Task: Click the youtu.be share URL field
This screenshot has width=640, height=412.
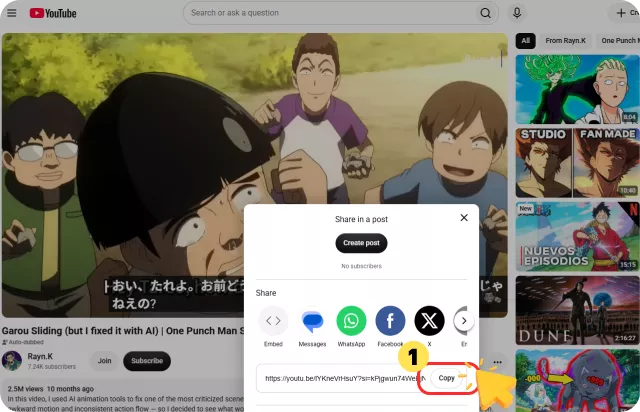Action: pos(345,379)
